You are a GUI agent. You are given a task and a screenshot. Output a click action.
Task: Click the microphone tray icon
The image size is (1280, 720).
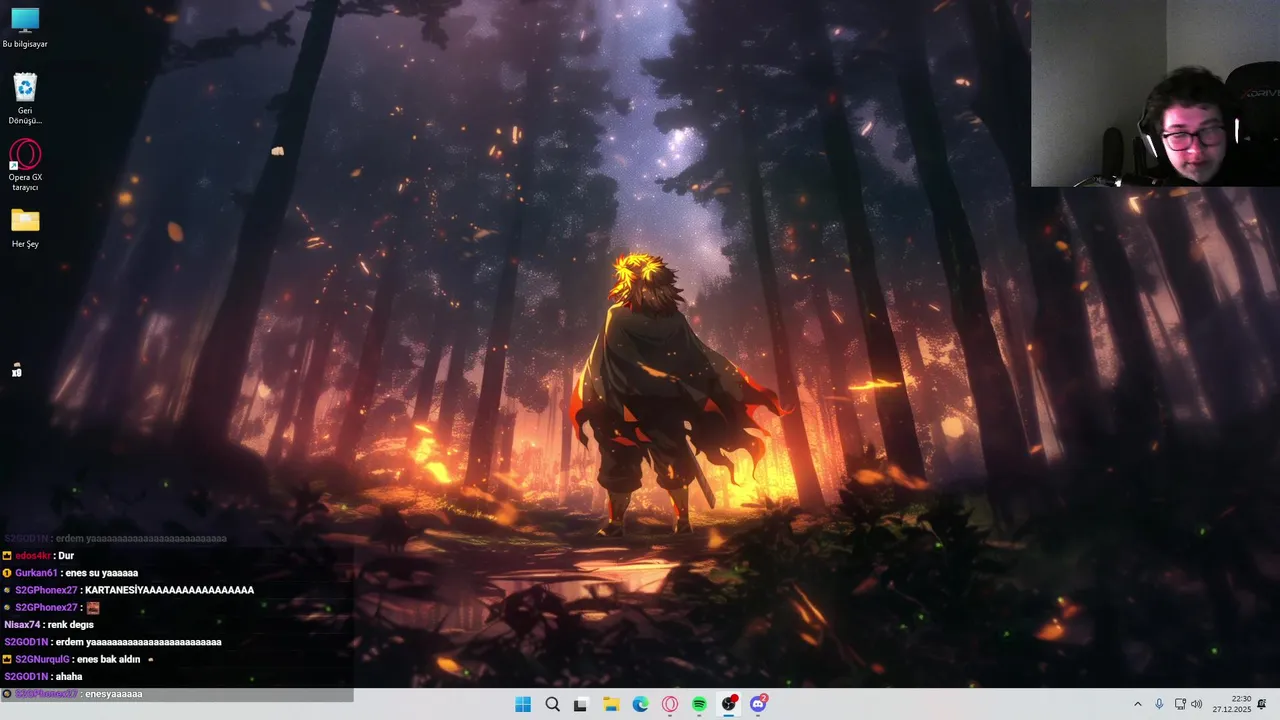(x=1159, y=704)
